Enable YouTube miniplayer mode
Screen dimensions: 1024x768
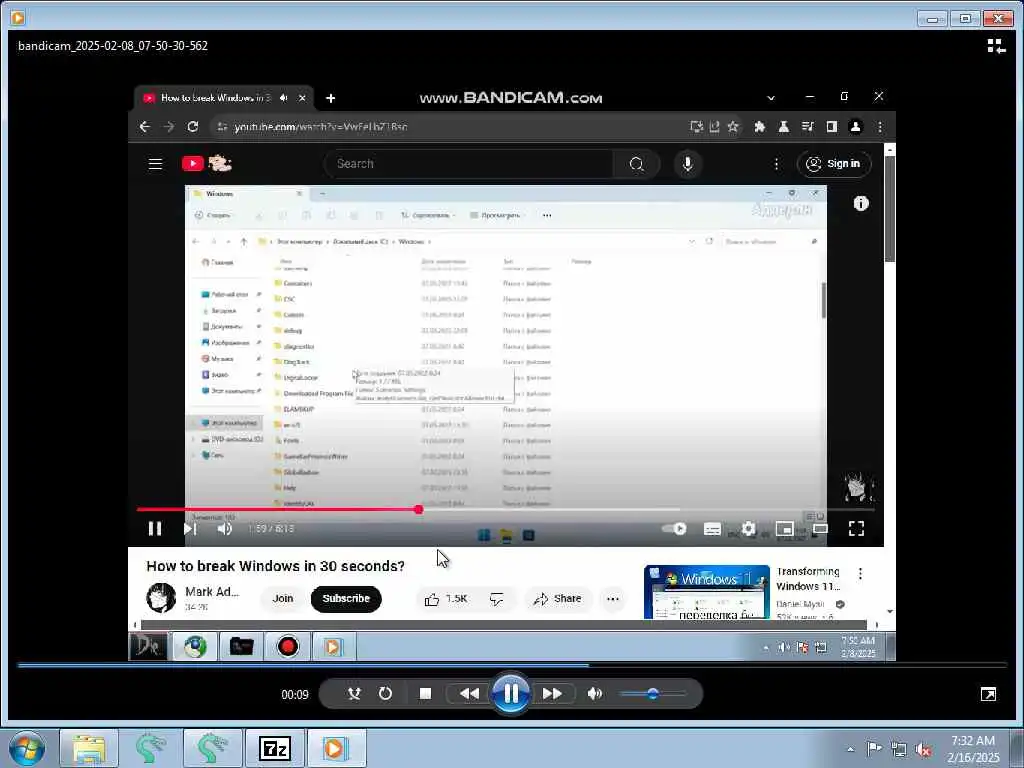[x=784, y=528]
